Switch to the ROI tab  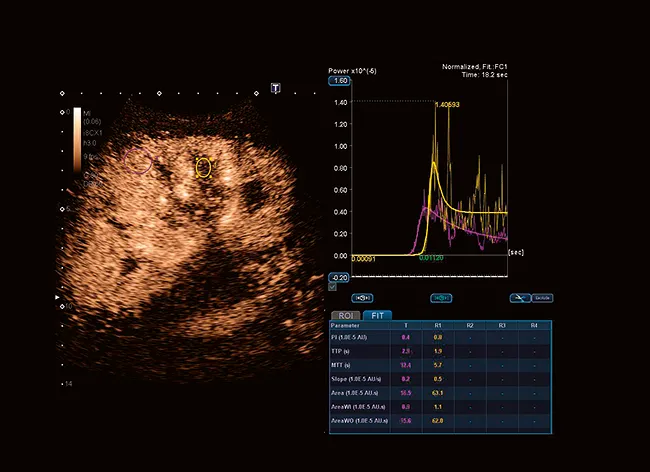point(346,315)
